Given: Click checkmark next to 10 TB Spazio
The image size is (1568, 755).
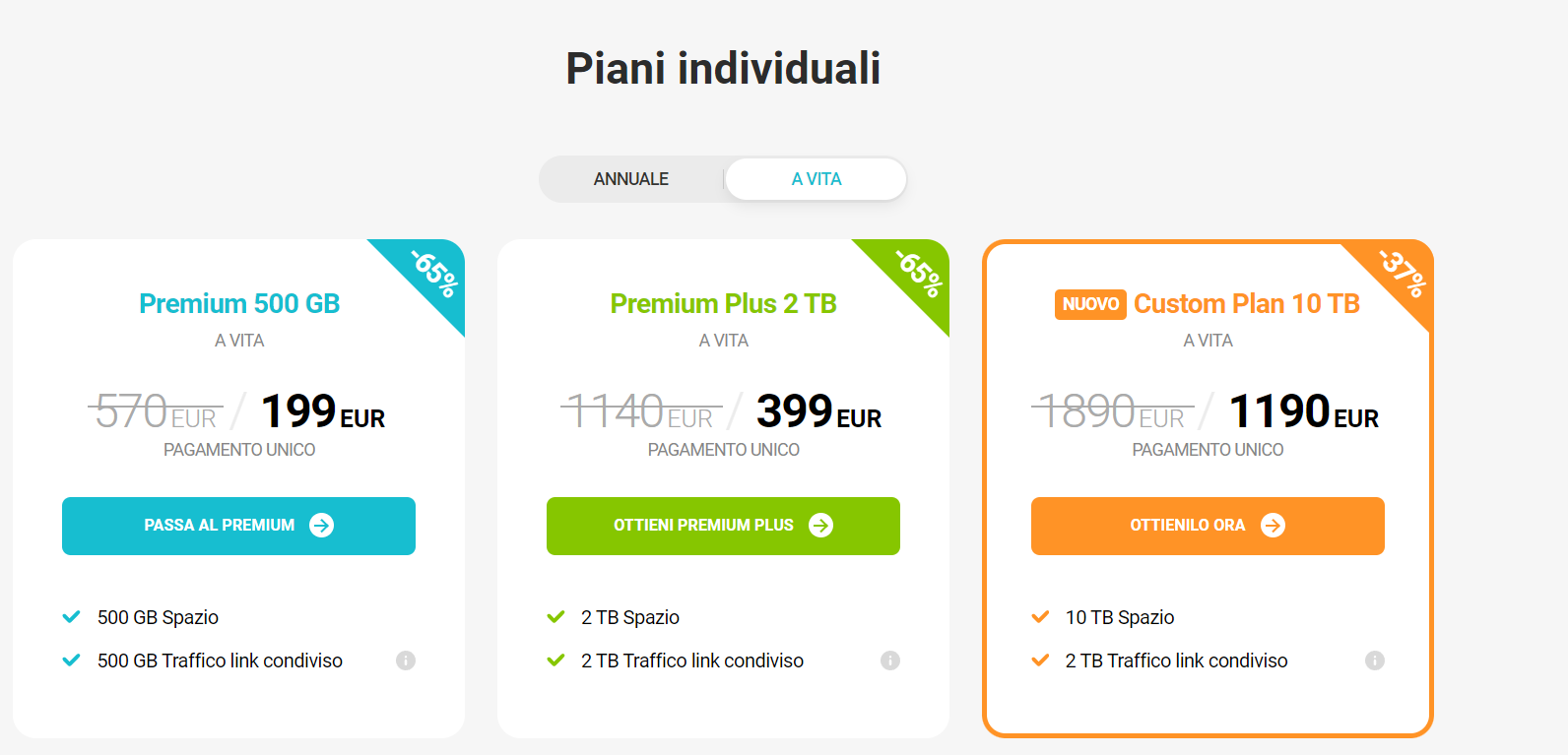Looking at the screenshot, I should point(1040,617).
